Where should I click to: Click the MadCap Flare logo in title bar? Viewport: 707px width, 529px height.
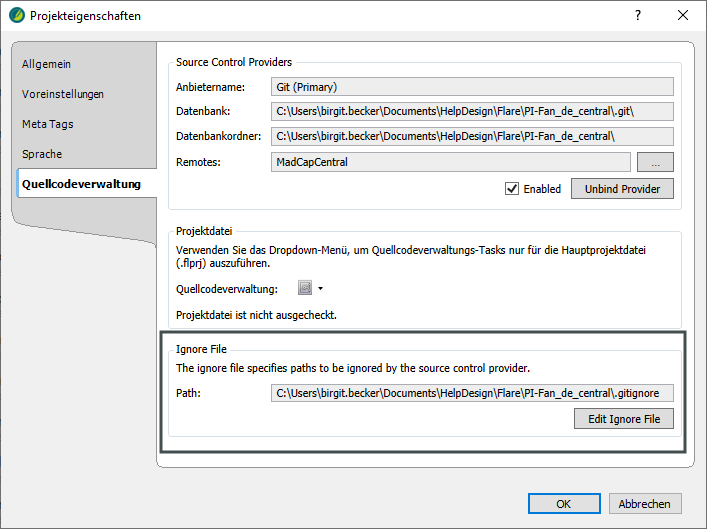pos(16,16)
